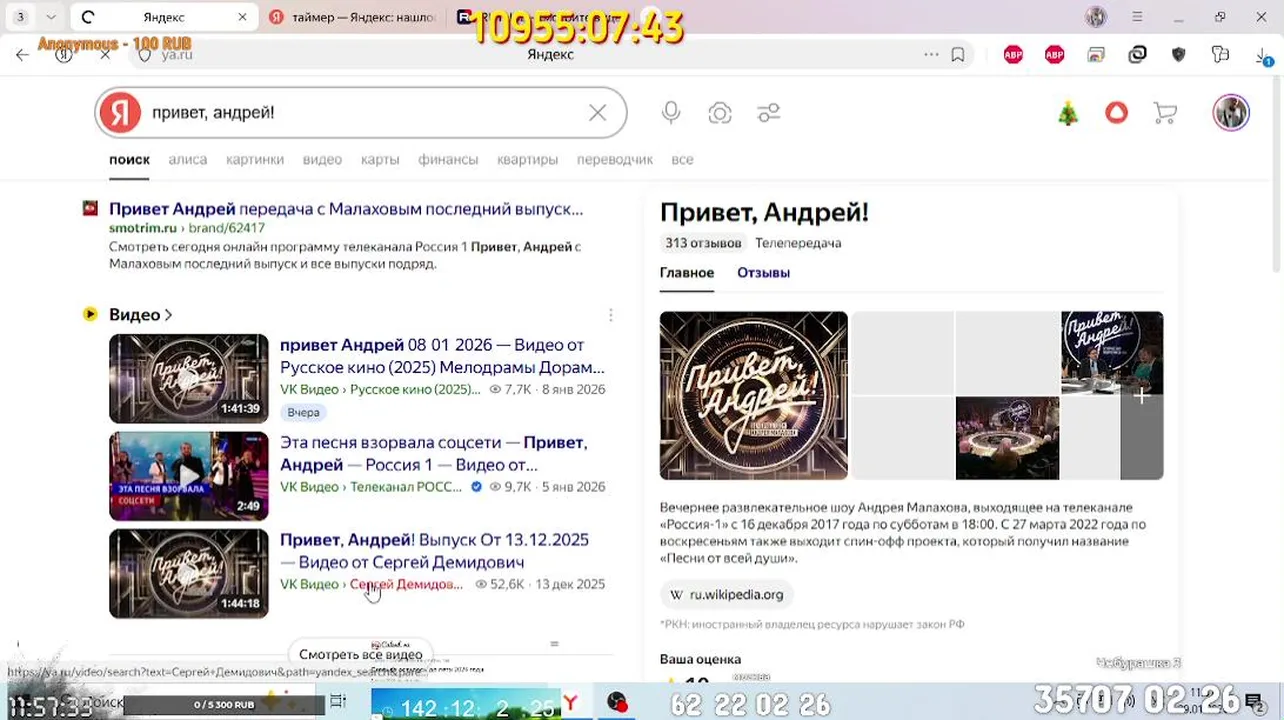Open the shopping cart icon
Screen dimensions: 1284x720
pyautogui.click(x=1165, y=113)
